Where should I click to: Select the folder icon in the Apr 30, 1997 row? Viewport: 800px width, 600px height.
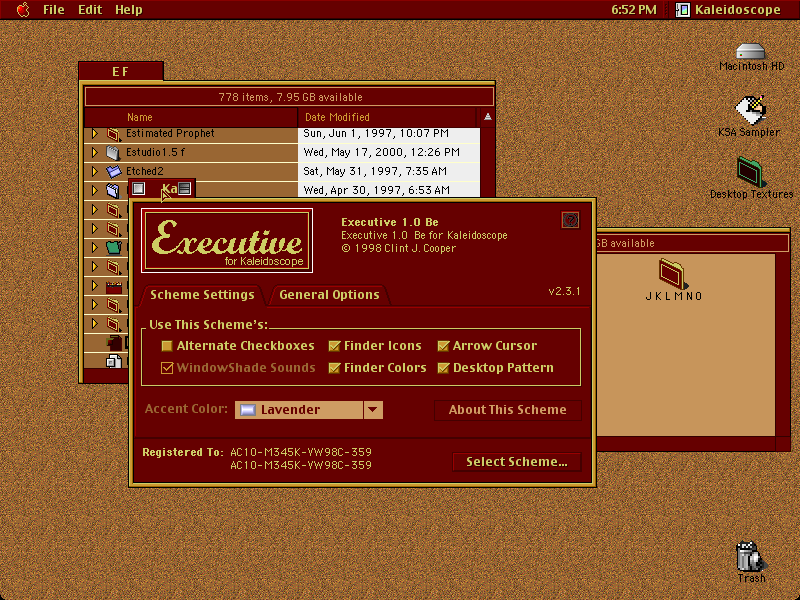point(113,191)
